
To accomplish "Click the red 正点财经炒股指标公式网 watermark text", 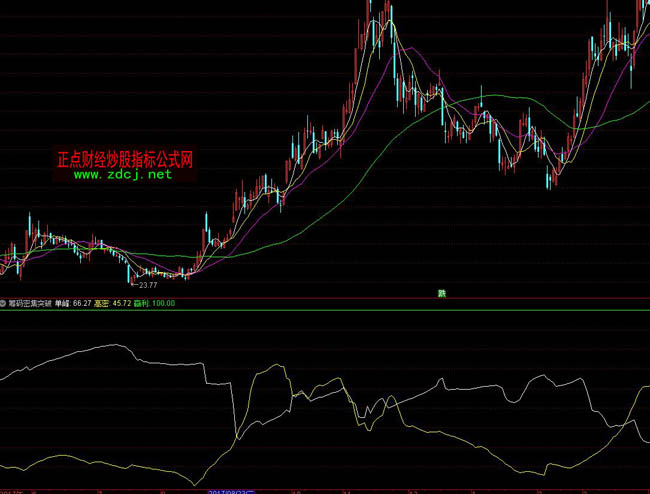I will (124, 158).
